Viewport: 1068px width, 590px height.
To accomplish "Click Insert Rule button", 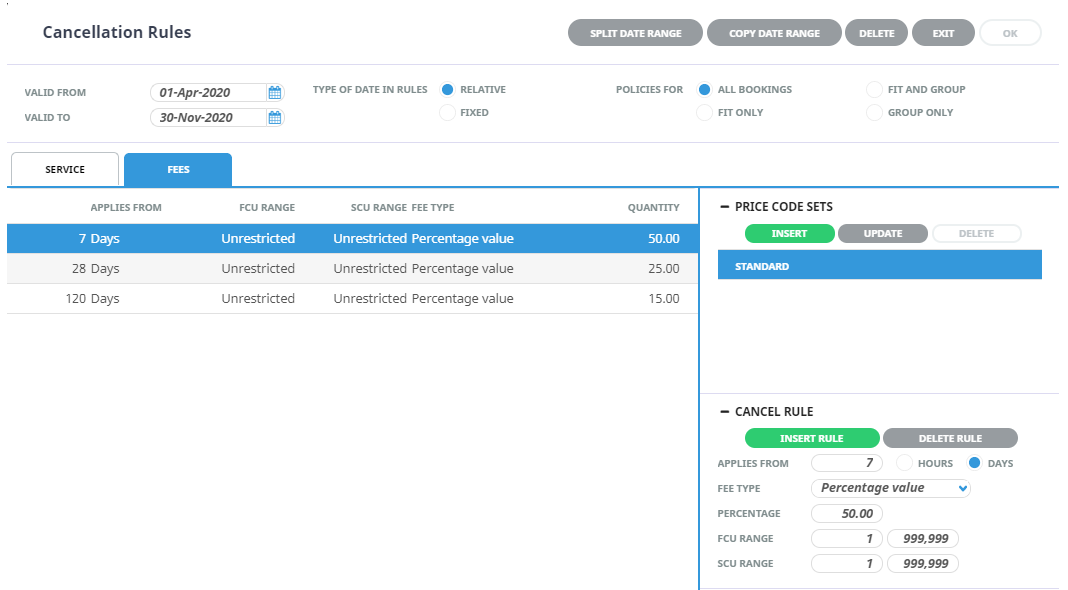I will pyautogui.click(x=811, y=438).
